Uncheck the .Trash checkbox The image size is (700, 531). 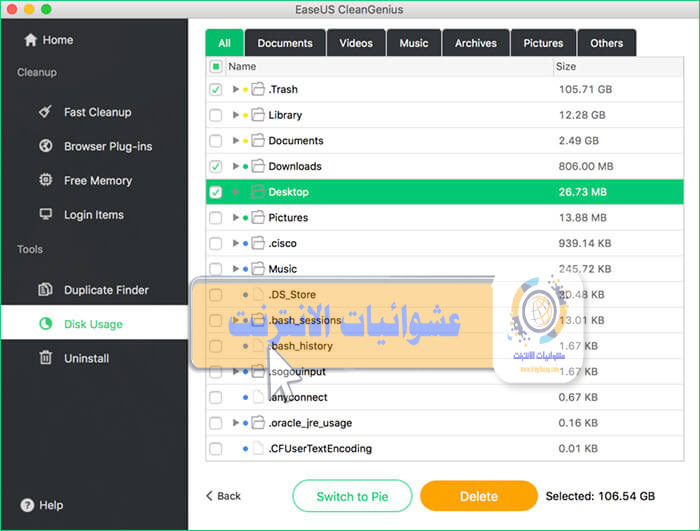pos(216,89)
